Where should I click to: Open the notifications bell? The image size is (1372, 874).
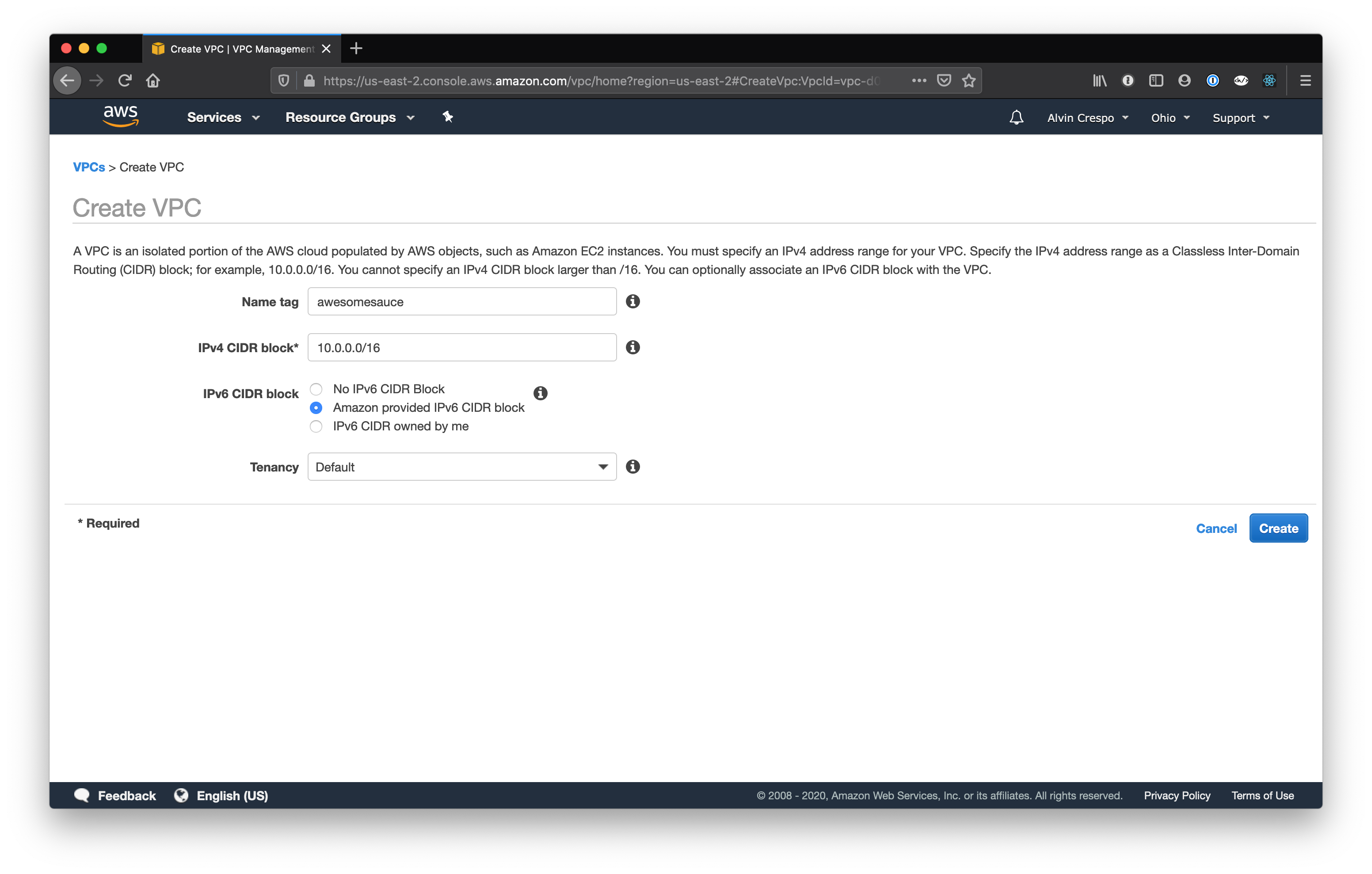(x=1017, y=117)
